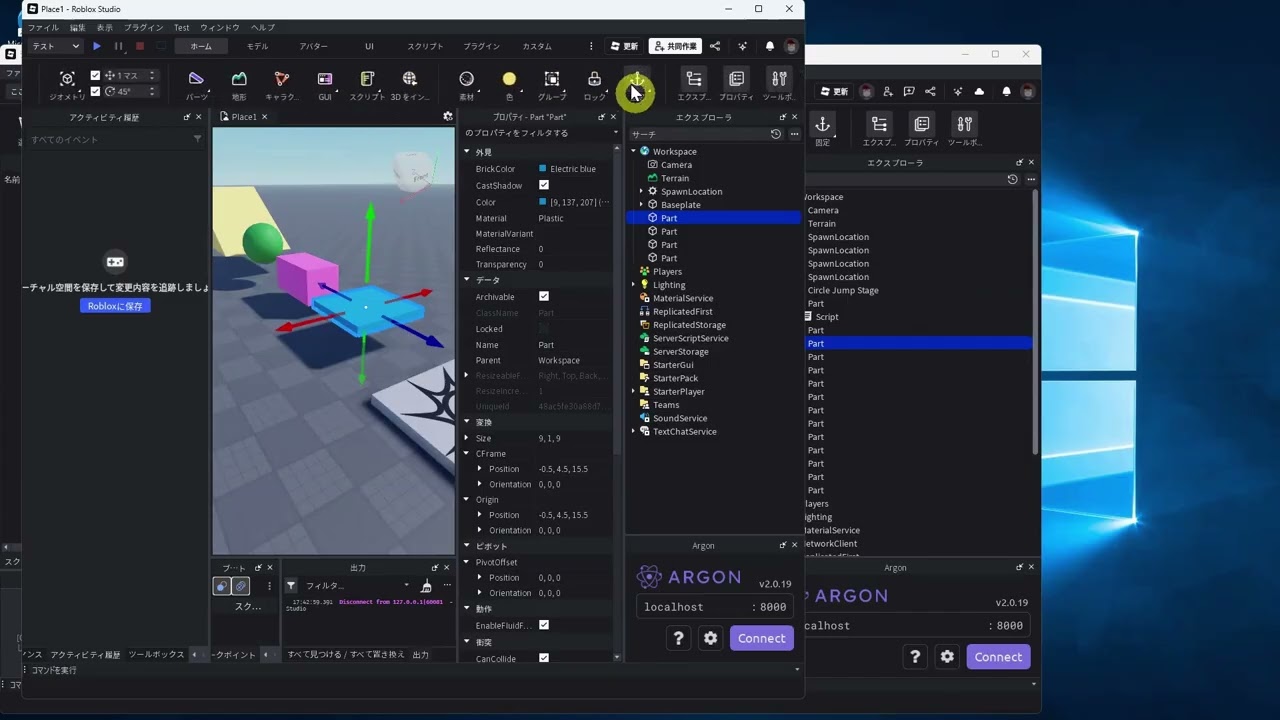Open Argon plugin settings gear
The width and height of the screenshot is (1280, 720).
710,638
